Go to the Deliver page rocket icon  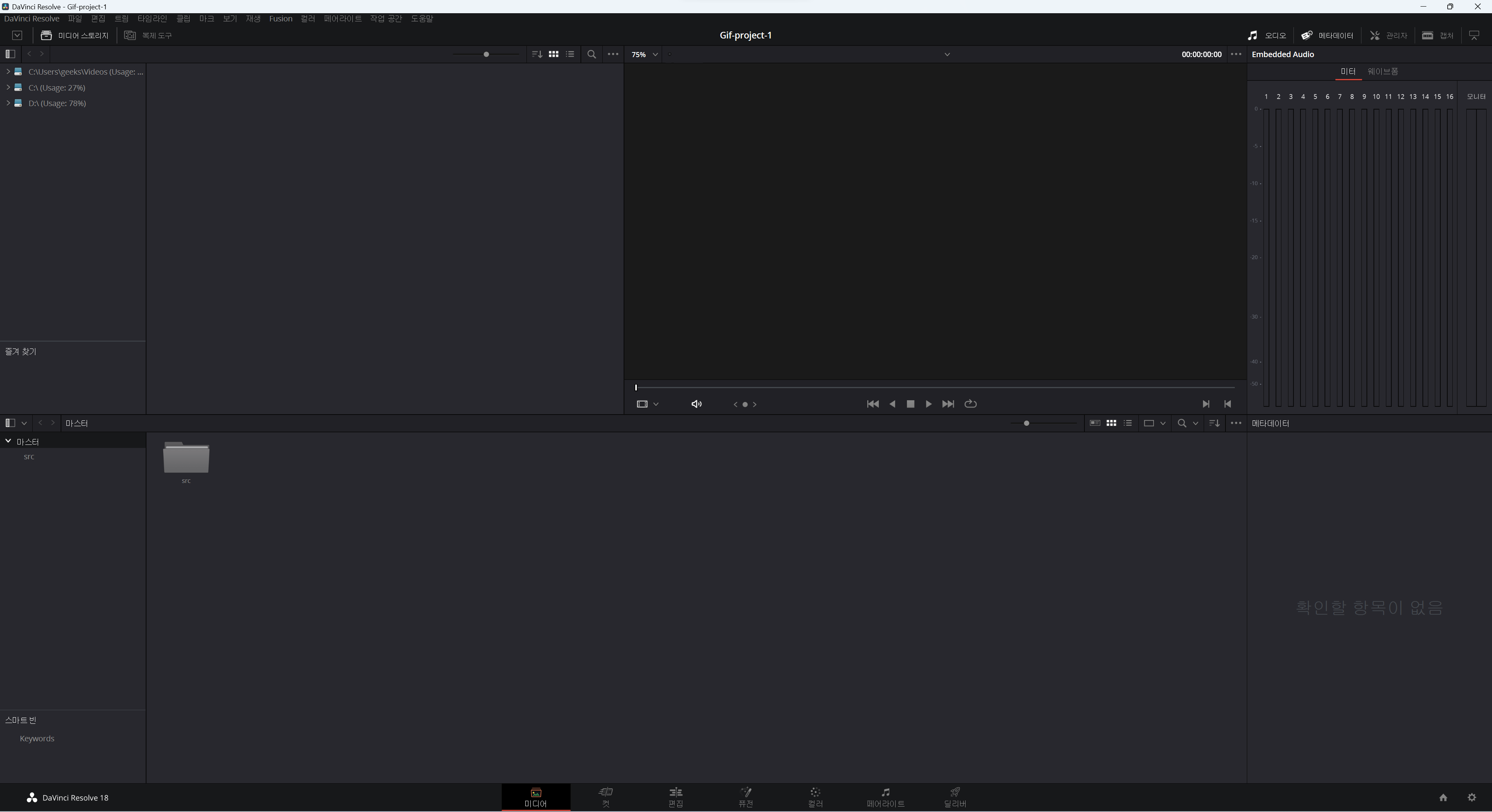click(x=955, y=797)
